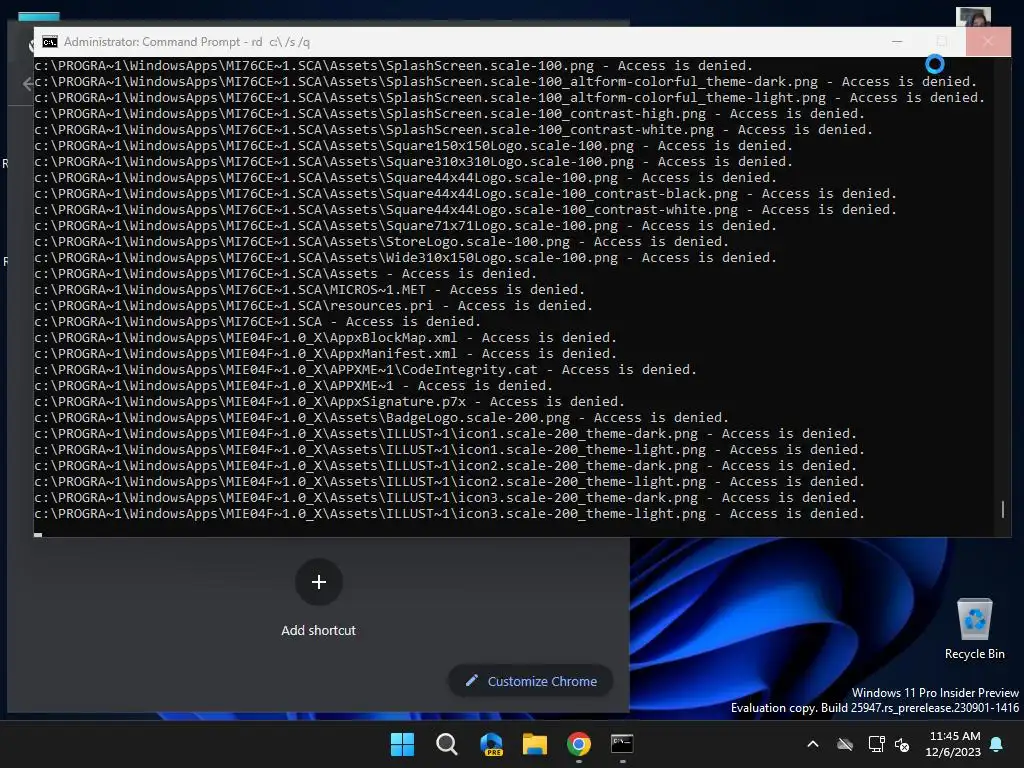Select the Recycle Bin desktop icon

[x=974, y=629]
